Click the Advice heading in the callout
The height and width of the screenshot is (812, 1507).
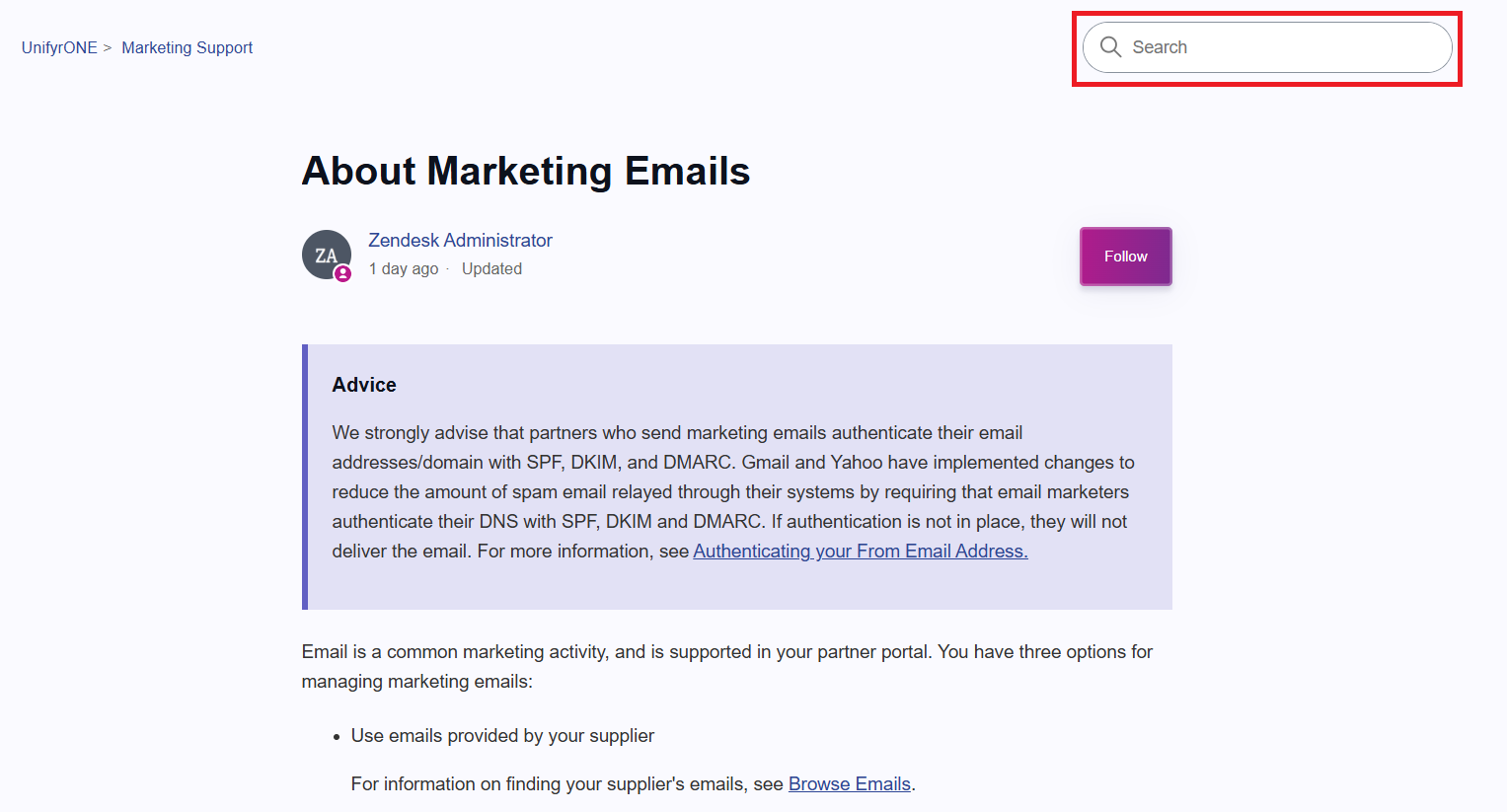[x=364, y=385]
